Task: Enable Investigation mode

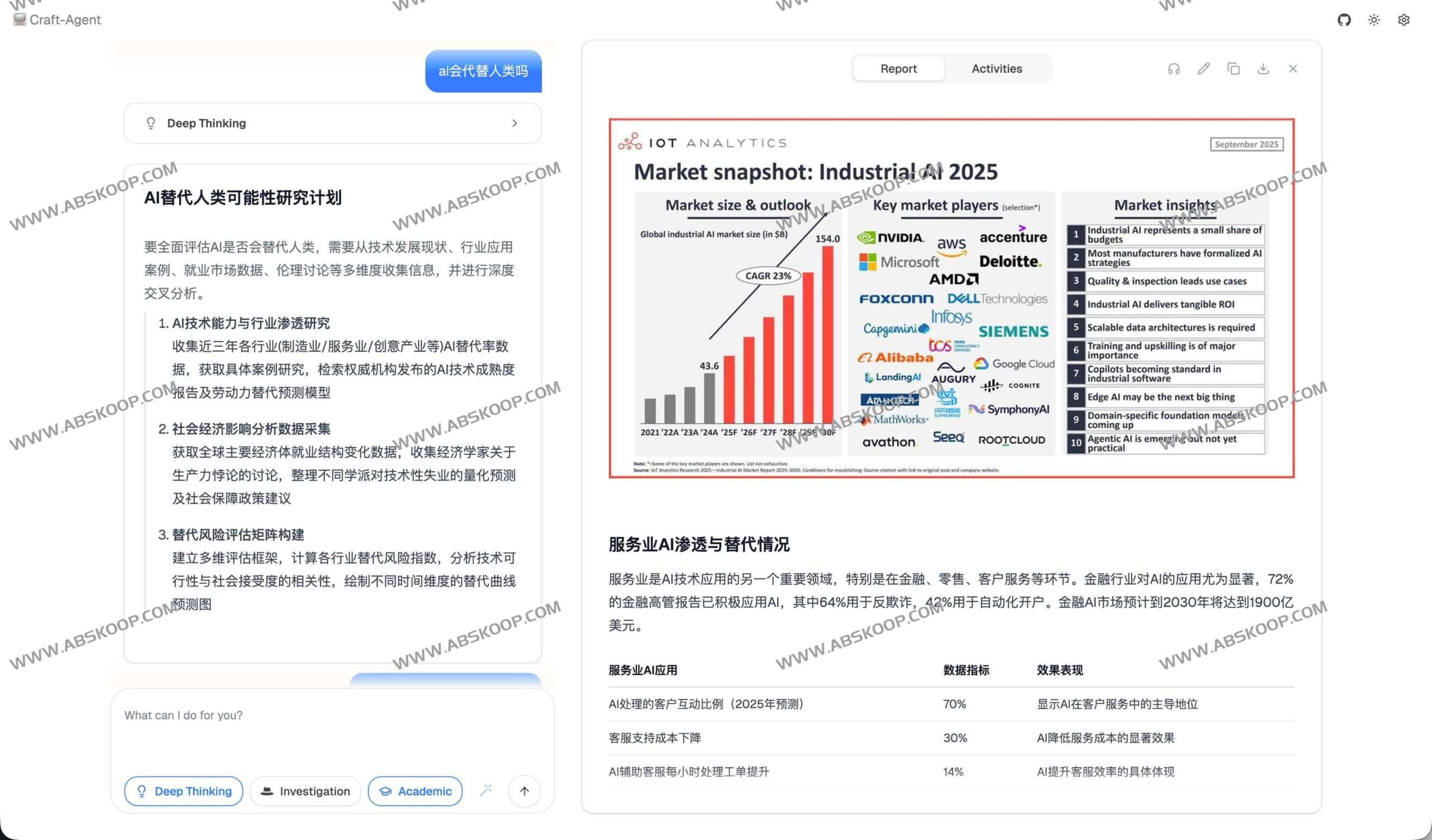Action: click(x=305, y=791)
